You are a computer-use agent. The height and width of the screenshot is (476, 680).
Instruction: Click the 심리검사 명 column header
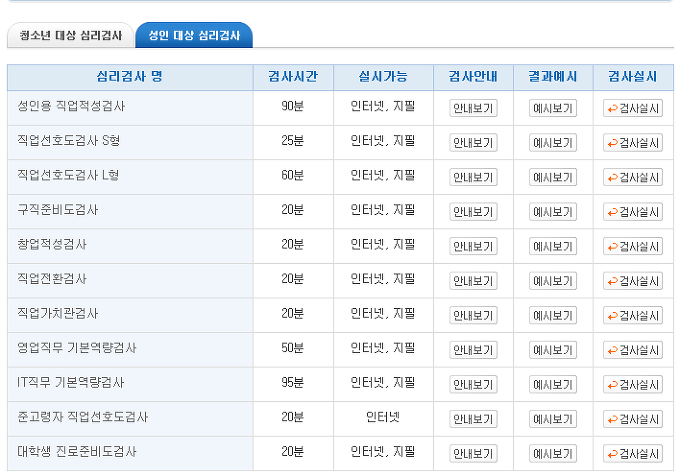[130, 77]
